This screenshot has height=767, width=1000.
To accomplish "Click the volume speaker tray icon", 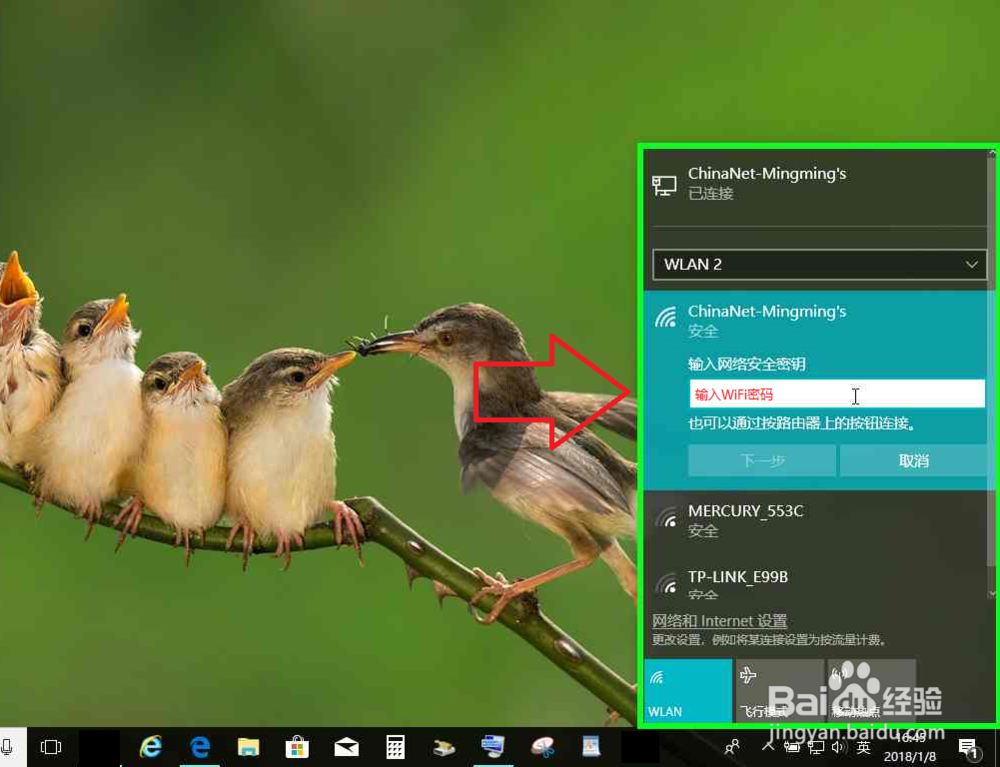I will [839, 747].
